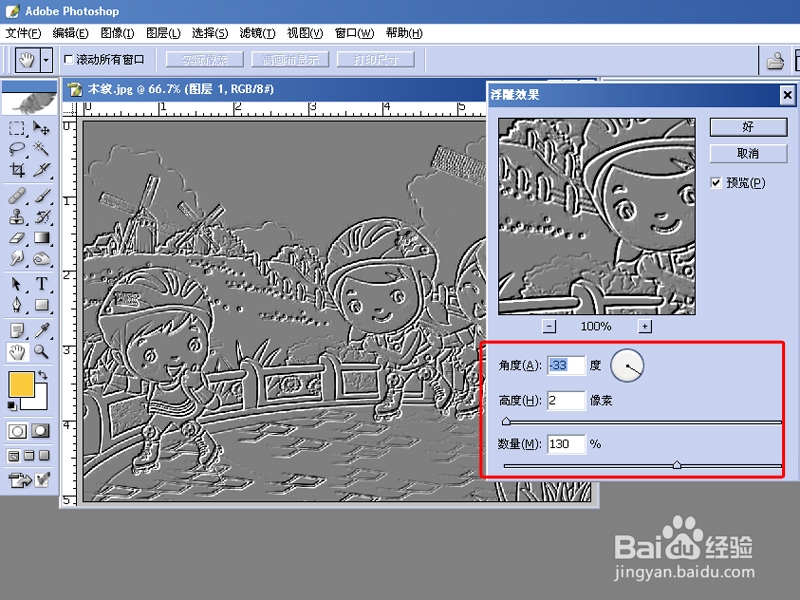Select the Dodge tool

coord(41,258)
